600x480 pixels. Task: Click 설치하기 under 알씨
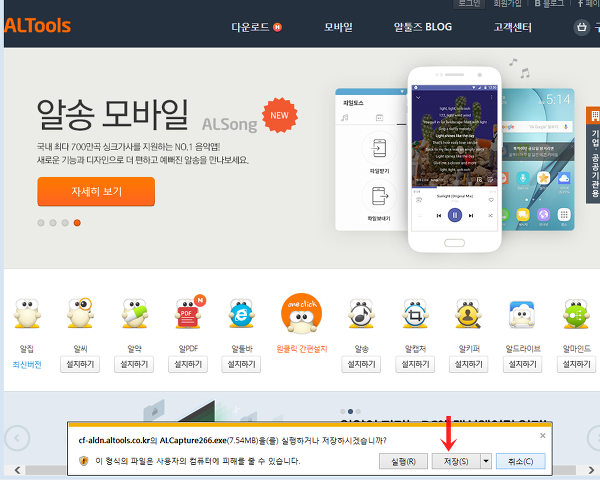80,364
